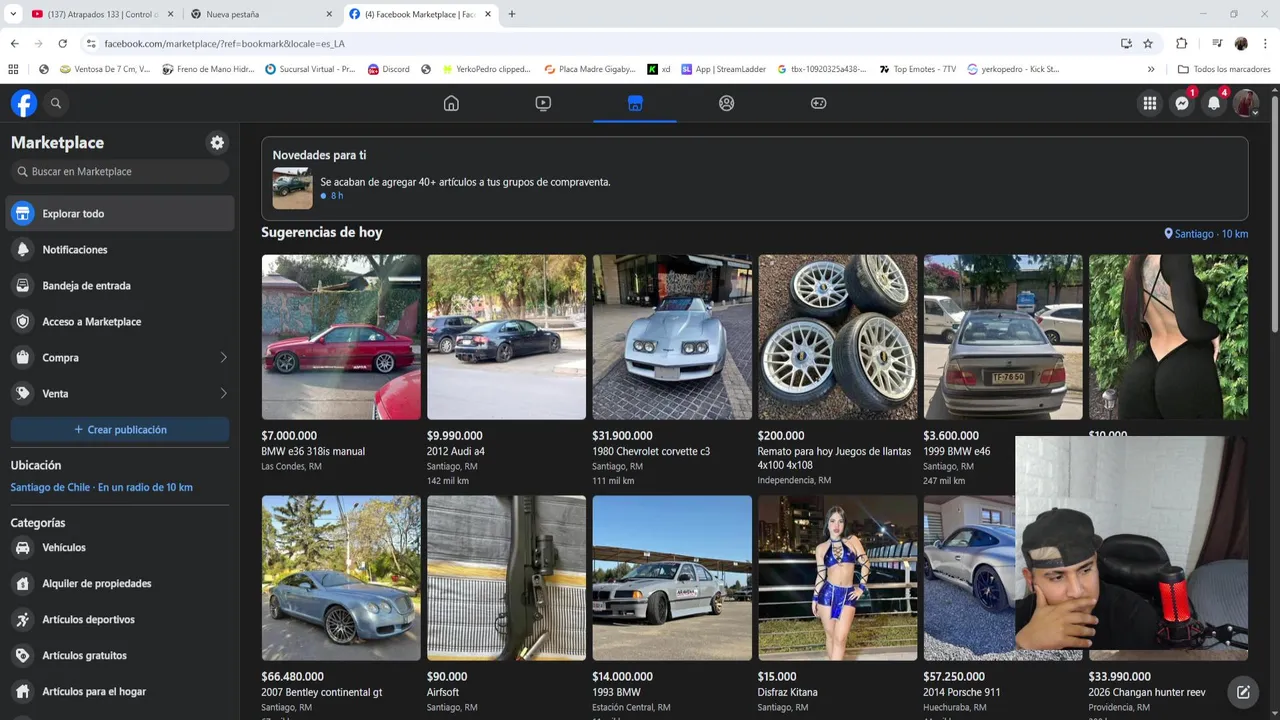Open a new browser tab plus button
Viewport: 1280px width, 720px height.
(512, 14)
